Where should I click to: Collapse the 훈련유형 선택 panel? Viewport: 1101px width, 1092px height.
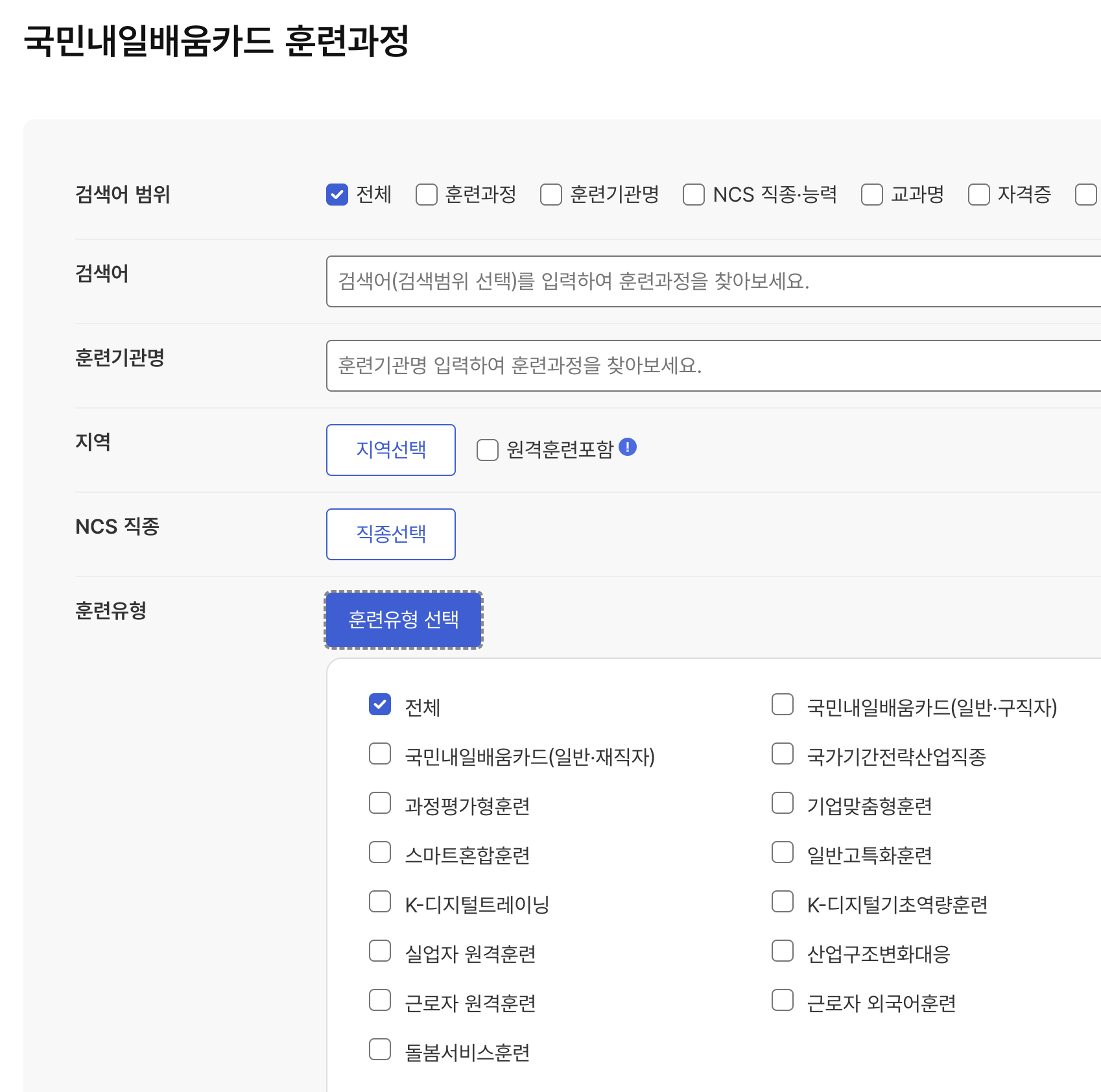pyautogui.click(x=403, y=620)
